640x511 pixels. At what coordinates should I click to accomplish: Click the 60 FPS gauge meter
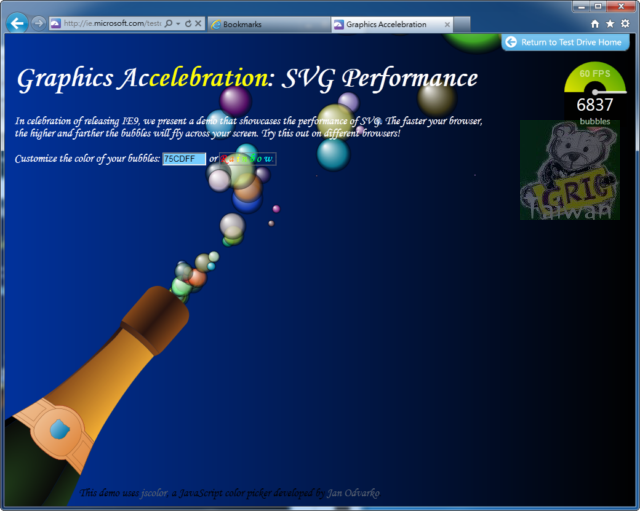coord(595,78)
